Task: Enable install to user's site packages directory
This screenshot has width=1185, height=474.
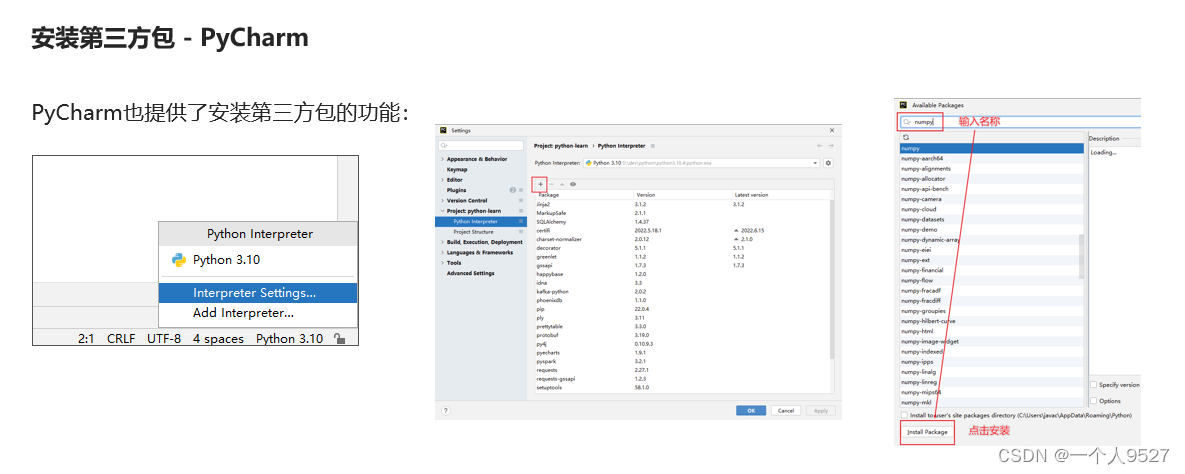Action: pyautogui.click(x=905, y=415)
